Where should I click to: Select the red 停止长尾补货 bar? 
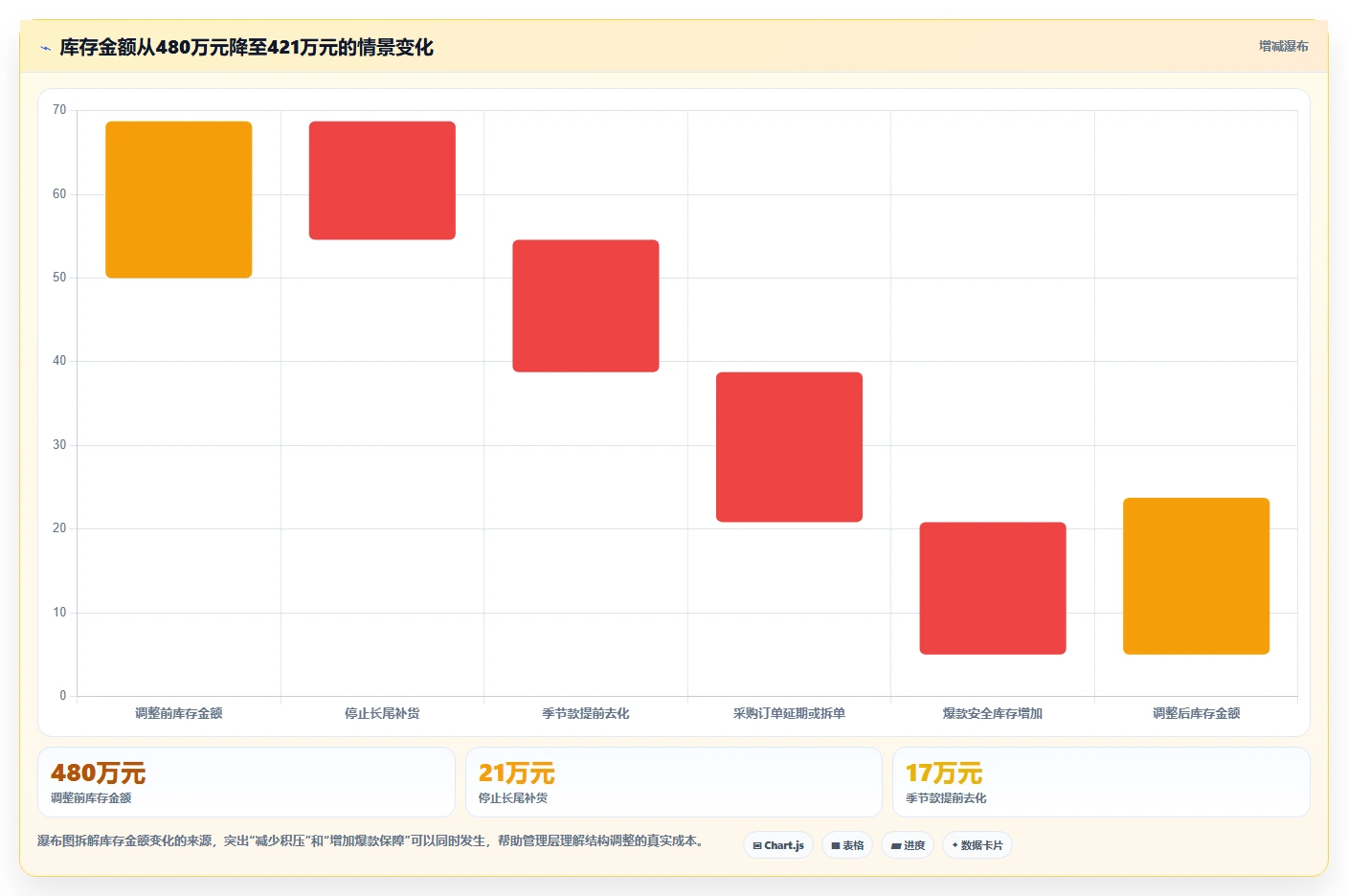[x=382, y=180]
